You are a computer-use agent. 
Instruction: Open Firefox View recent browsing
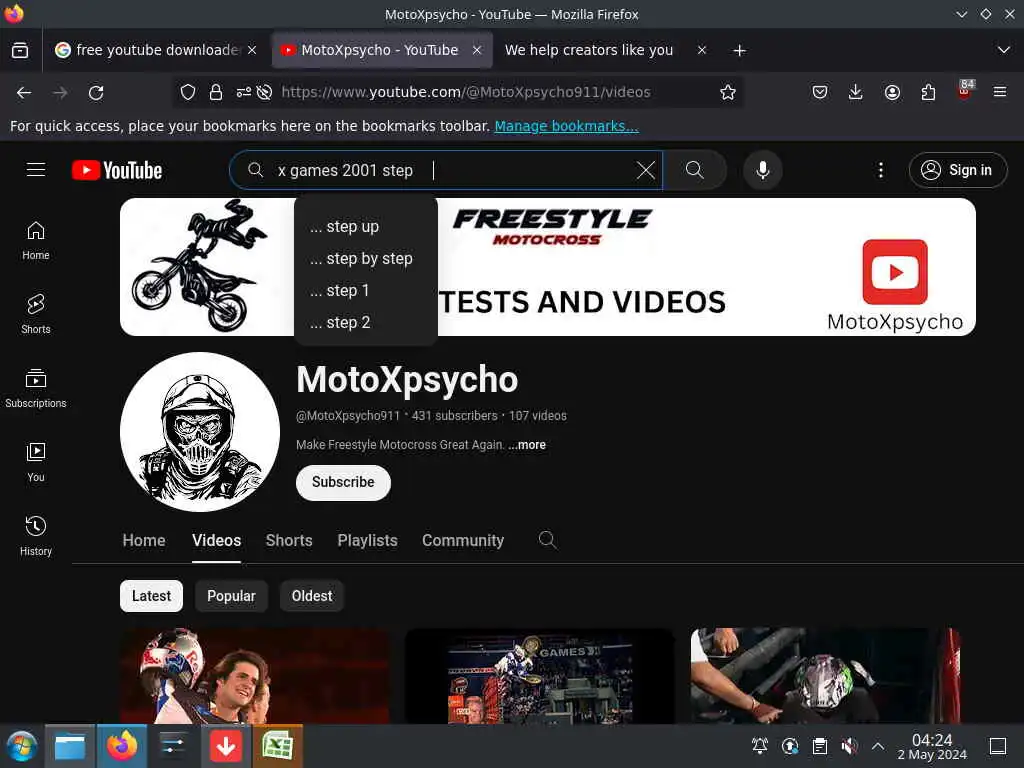coord(20,50)
